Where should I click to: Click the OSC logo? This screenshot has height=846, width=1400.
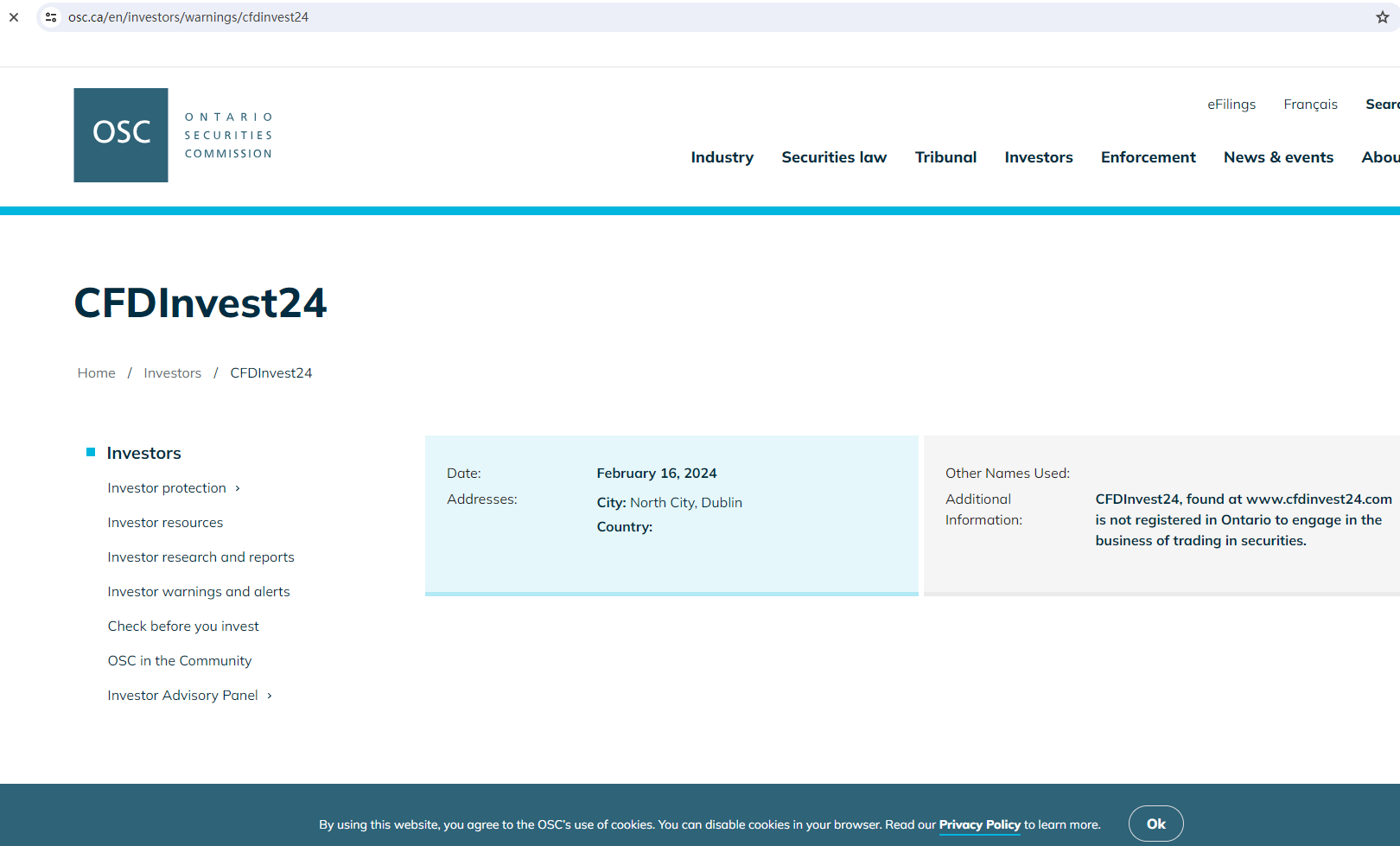(x=121, y=135)
